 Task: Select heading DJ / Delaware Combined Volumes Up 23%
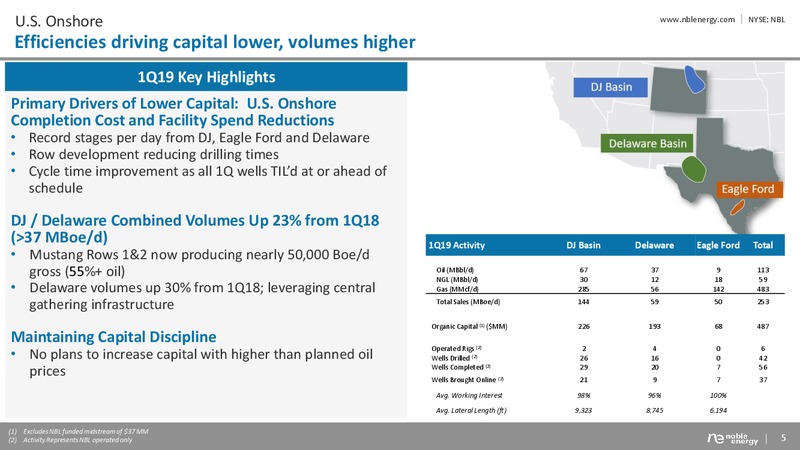coord(195,229)
